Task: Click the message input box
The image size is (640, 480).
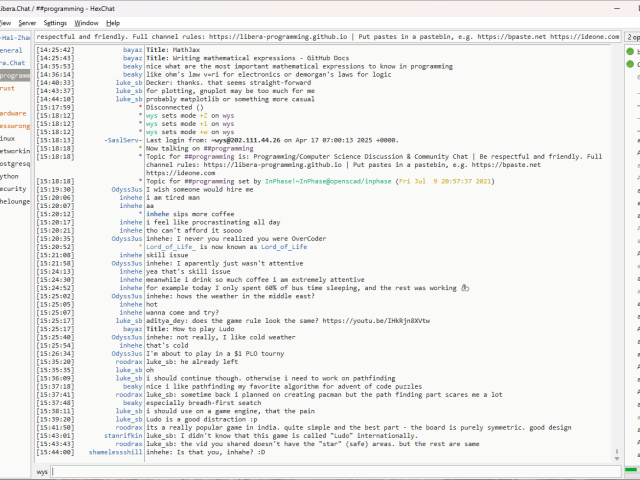Action: click(x=330, y=470)
